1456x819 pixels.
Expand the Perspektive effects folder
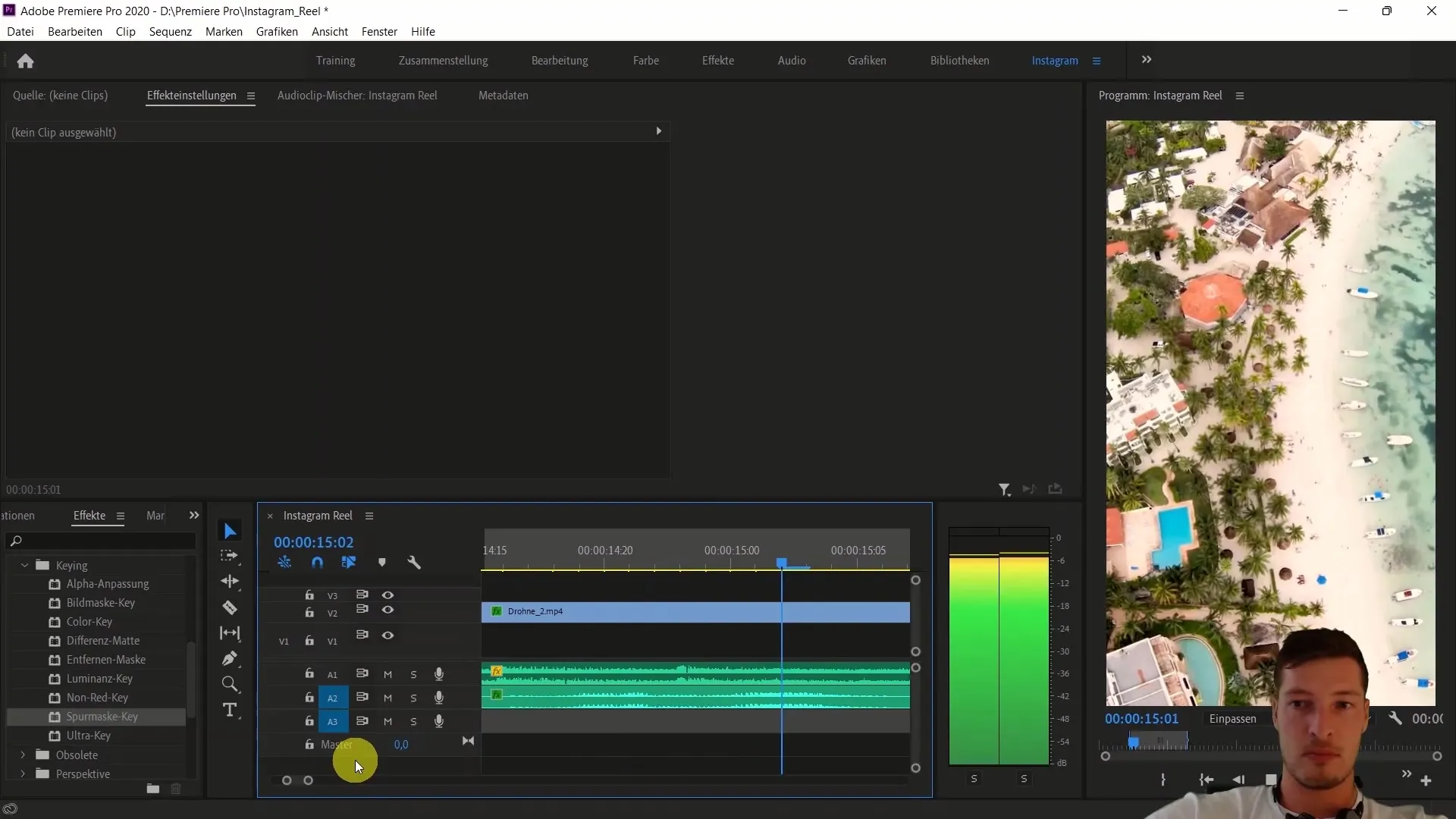(23, 774)
